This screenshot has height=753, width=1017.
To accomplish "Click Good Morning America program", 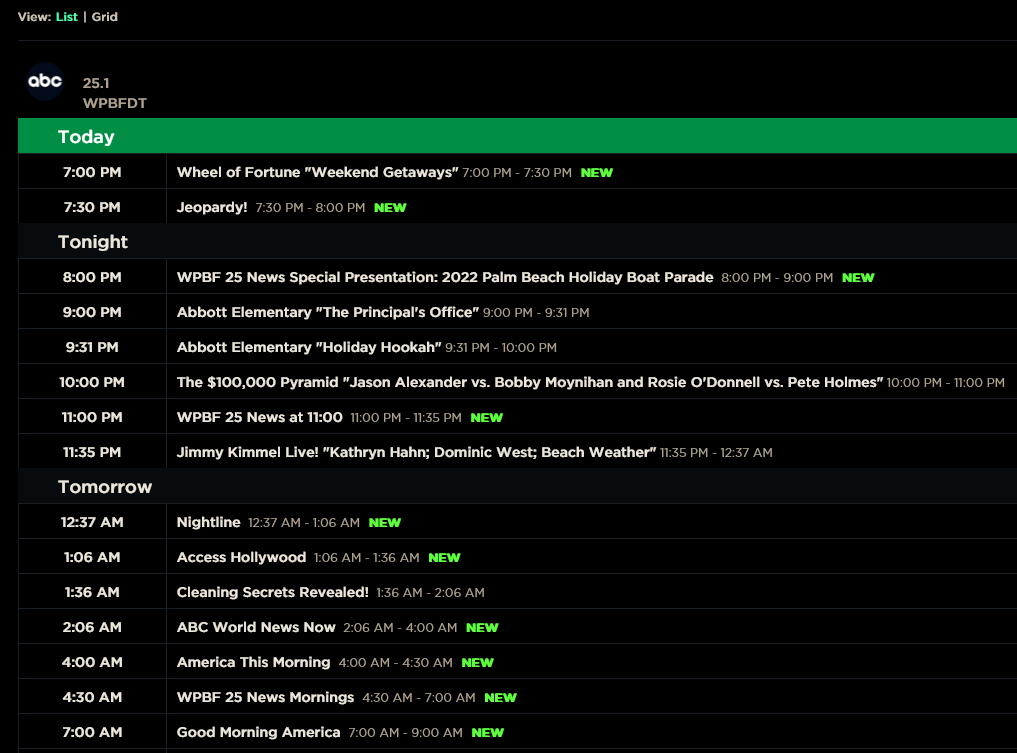I will (x=258, y=732).
